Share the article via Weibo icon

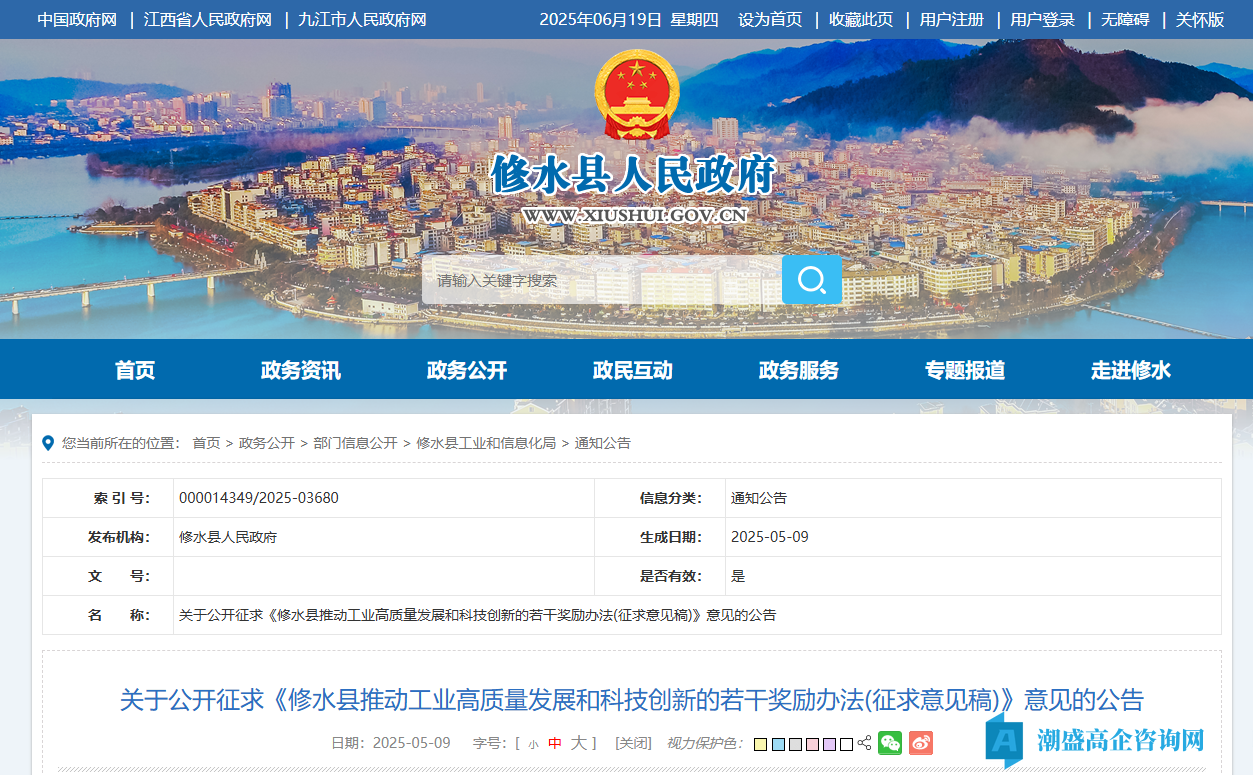920,743
